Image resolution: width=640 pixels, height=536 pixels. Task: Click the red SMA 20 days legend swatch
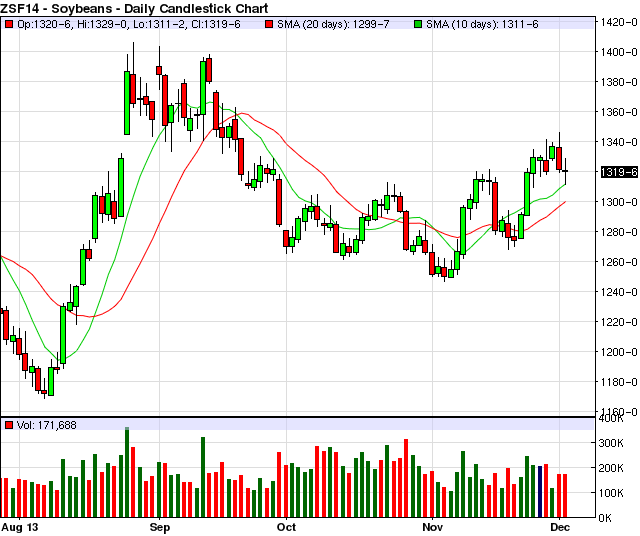point(269,24)
